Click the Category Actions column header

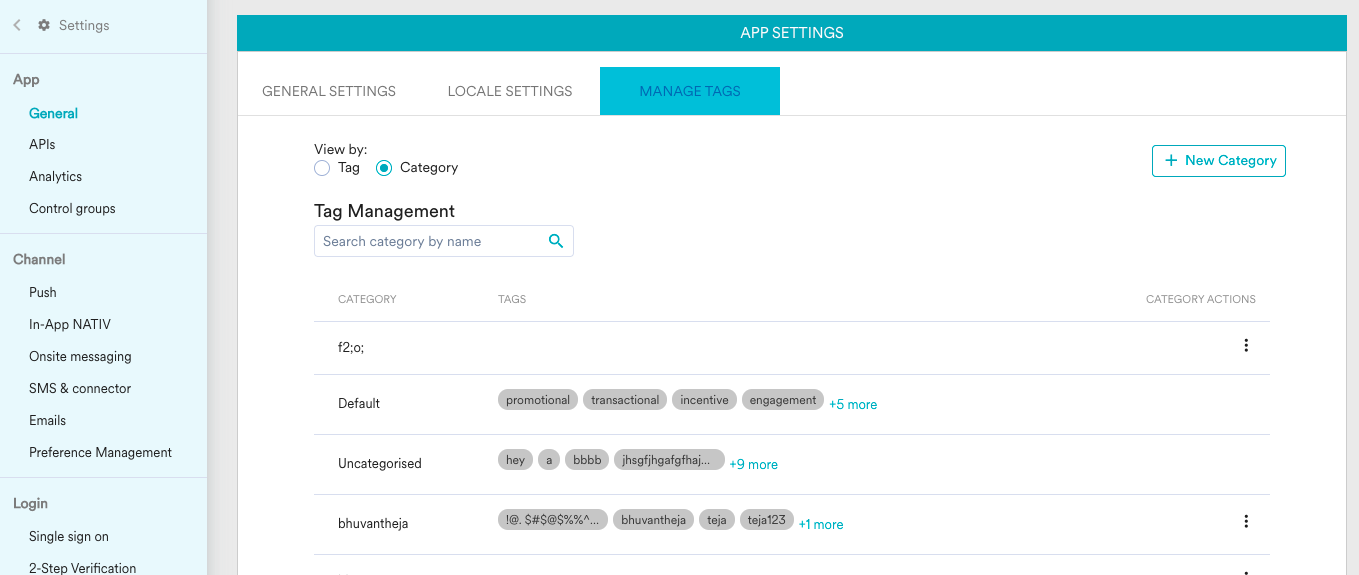[x=1200, y=299]
